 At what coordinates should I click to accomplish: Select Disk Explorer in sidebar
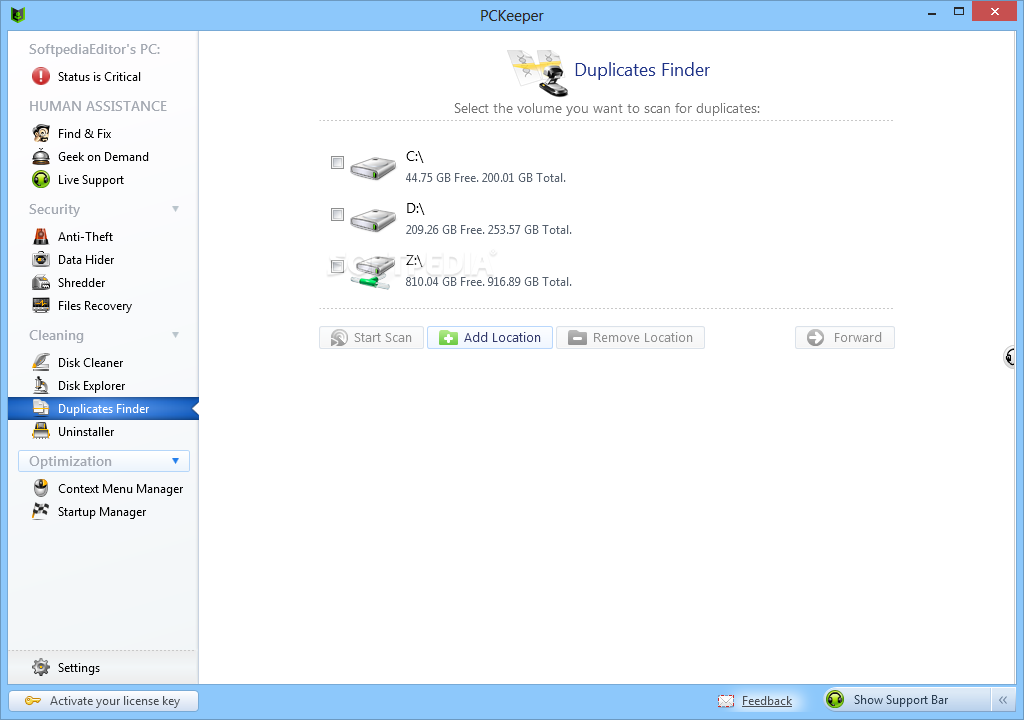pyautogui.click(x=91, y=385)
